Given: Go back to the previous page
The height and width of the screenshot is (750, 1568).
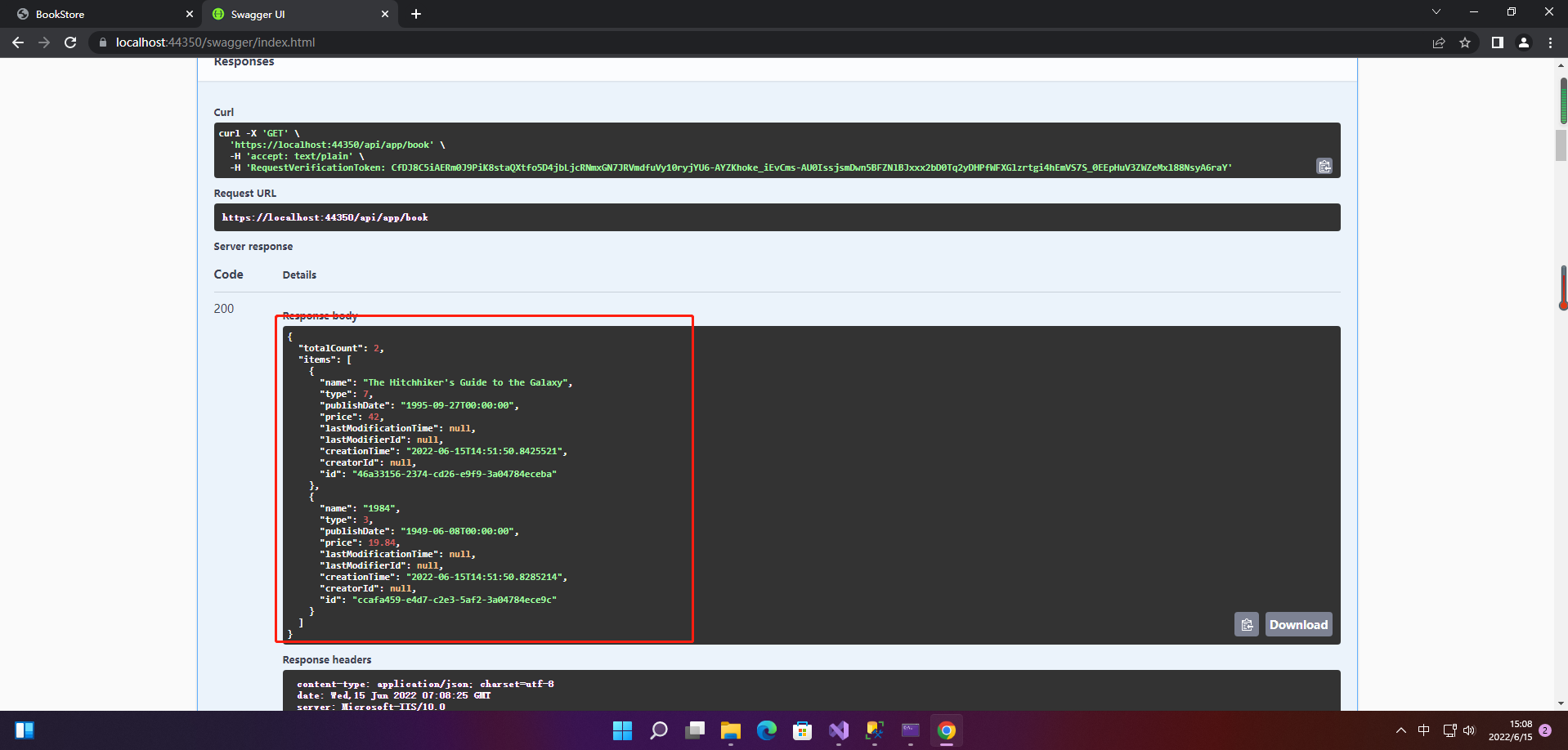Looking at the screenshot, I should [18, 42].
